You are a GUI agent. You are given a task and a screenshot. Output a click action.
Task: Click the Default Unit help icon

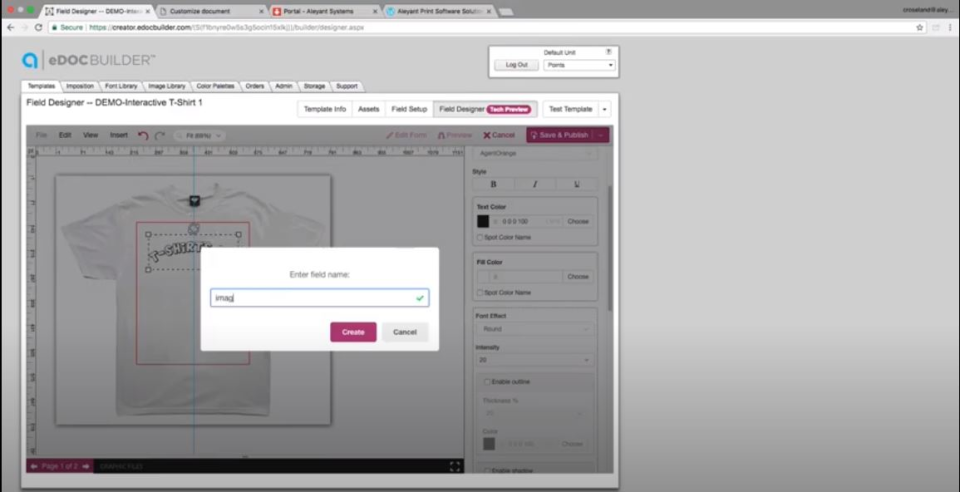(609, 52)
